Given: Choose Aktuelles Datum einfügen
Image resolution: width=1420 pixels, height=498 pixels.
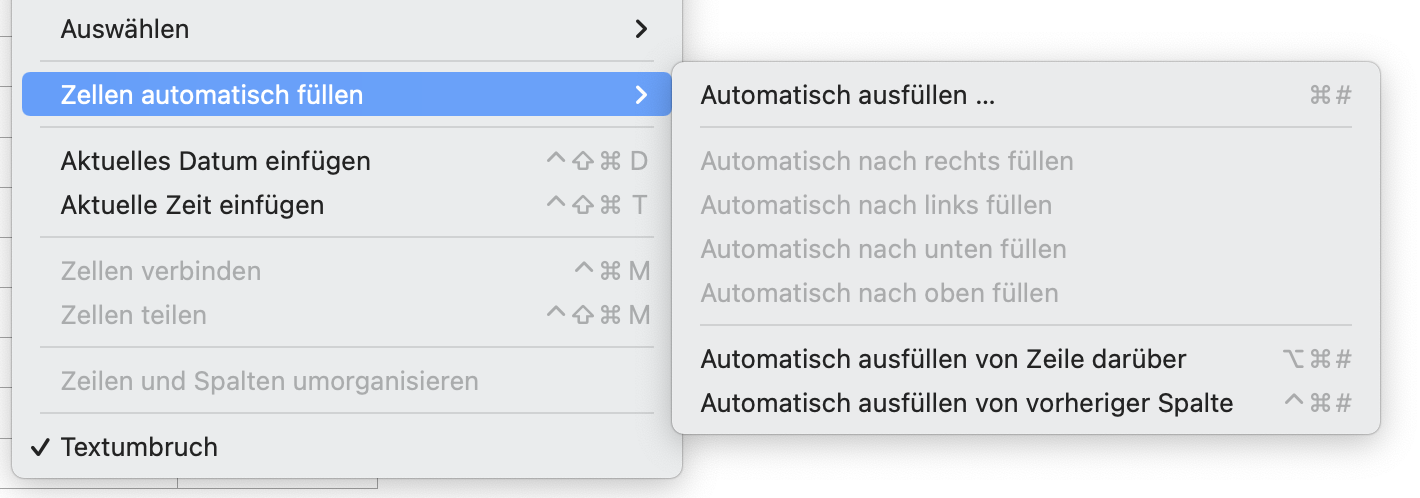Looking at the screenshot, I should 215,161.
